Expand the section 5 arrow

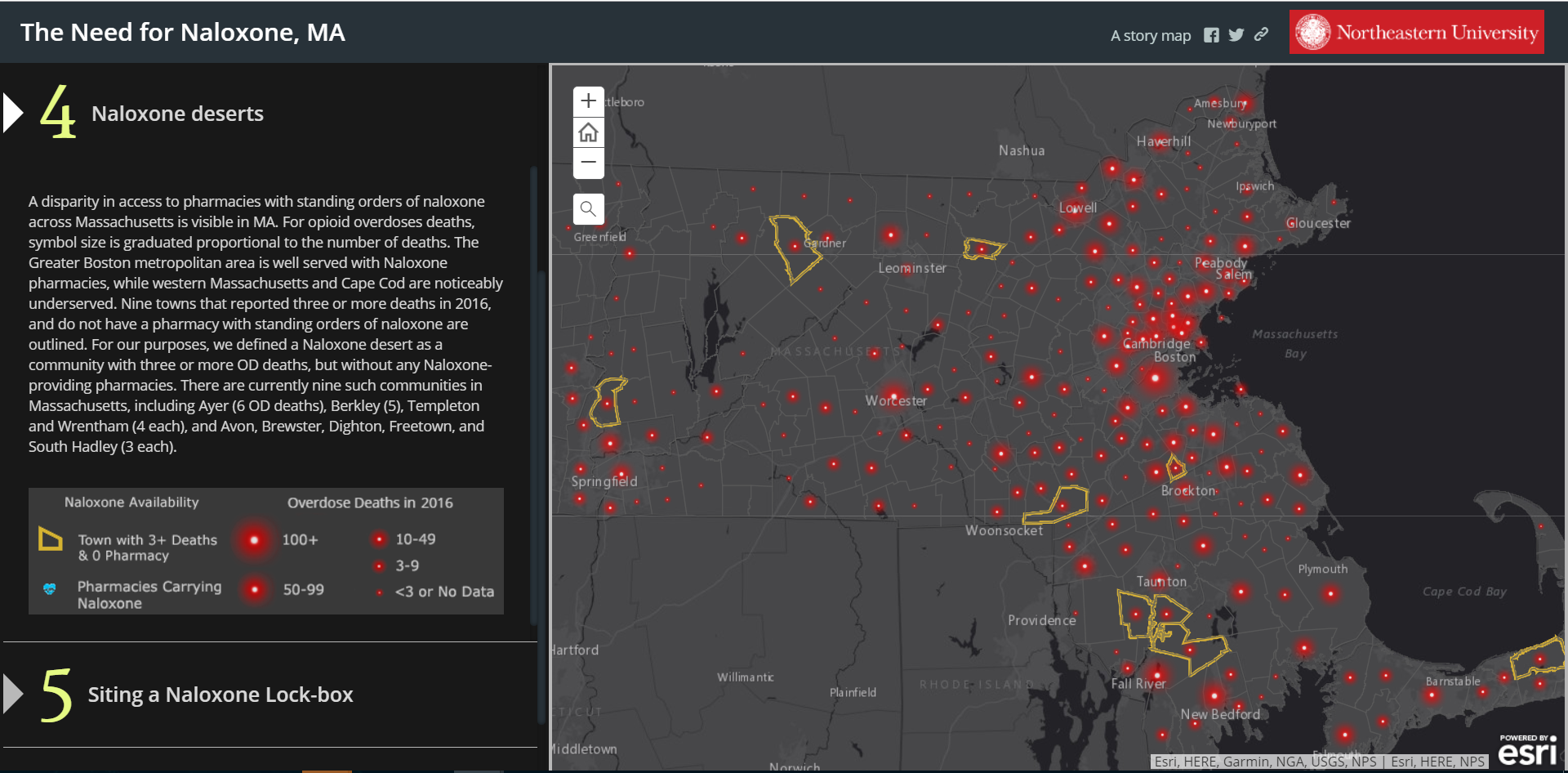(13, 694)
